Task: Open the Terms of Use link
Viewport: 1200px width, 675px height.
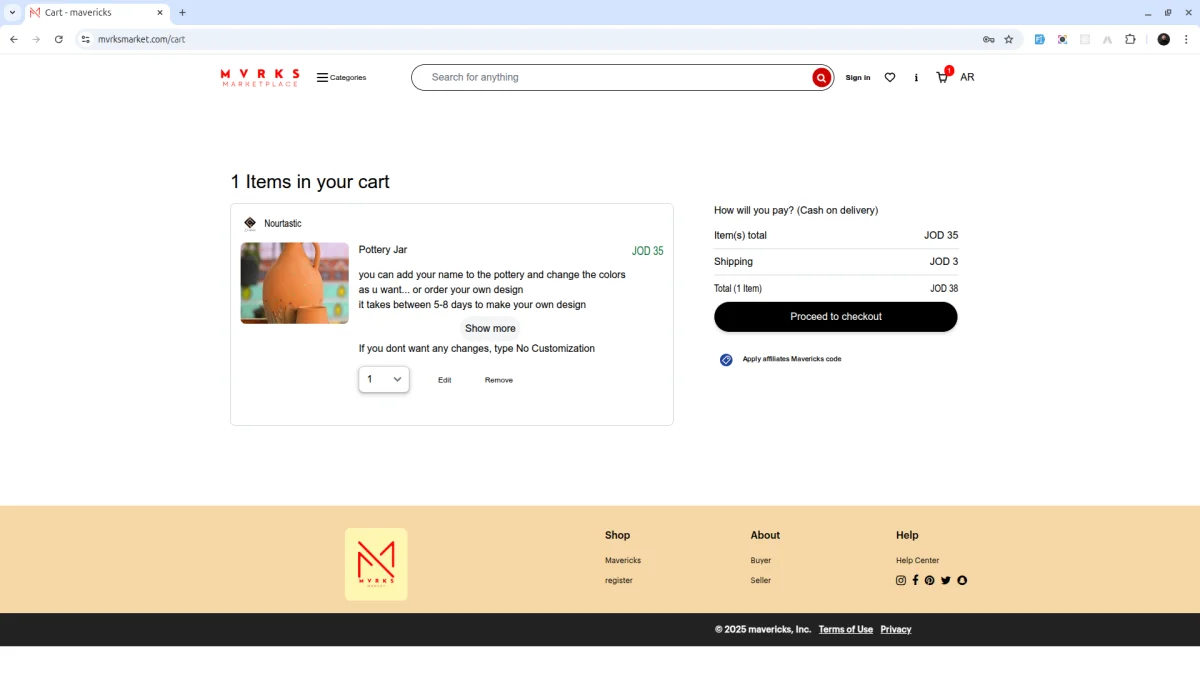Action: click(x=846, y=629)
